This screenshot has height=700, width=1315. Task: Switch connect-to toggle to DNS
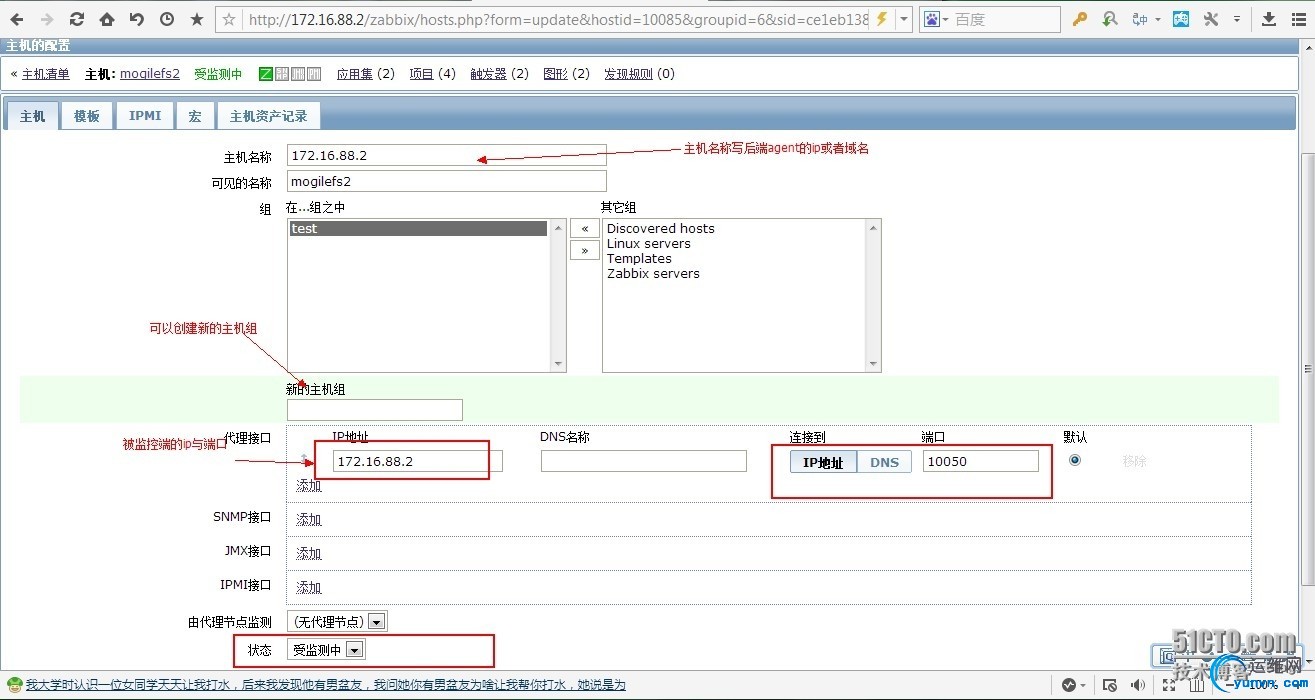coord(884,462)
